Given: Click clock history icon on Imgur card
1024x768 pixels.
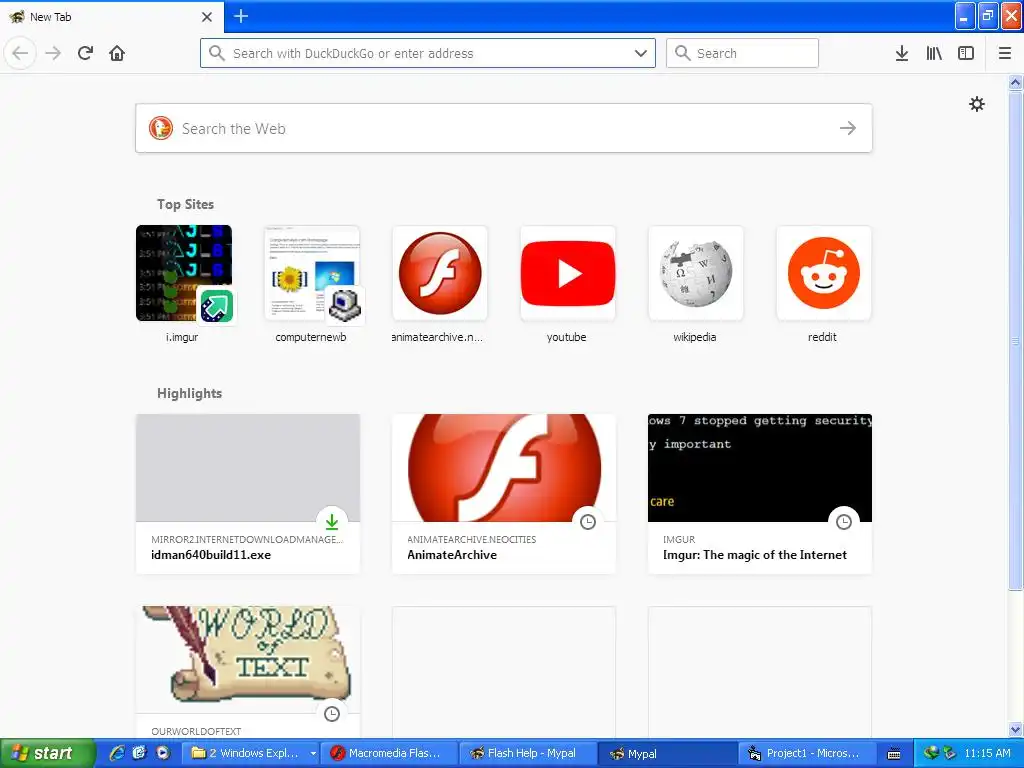Looking at the screenshot, I should pos(844,522).
